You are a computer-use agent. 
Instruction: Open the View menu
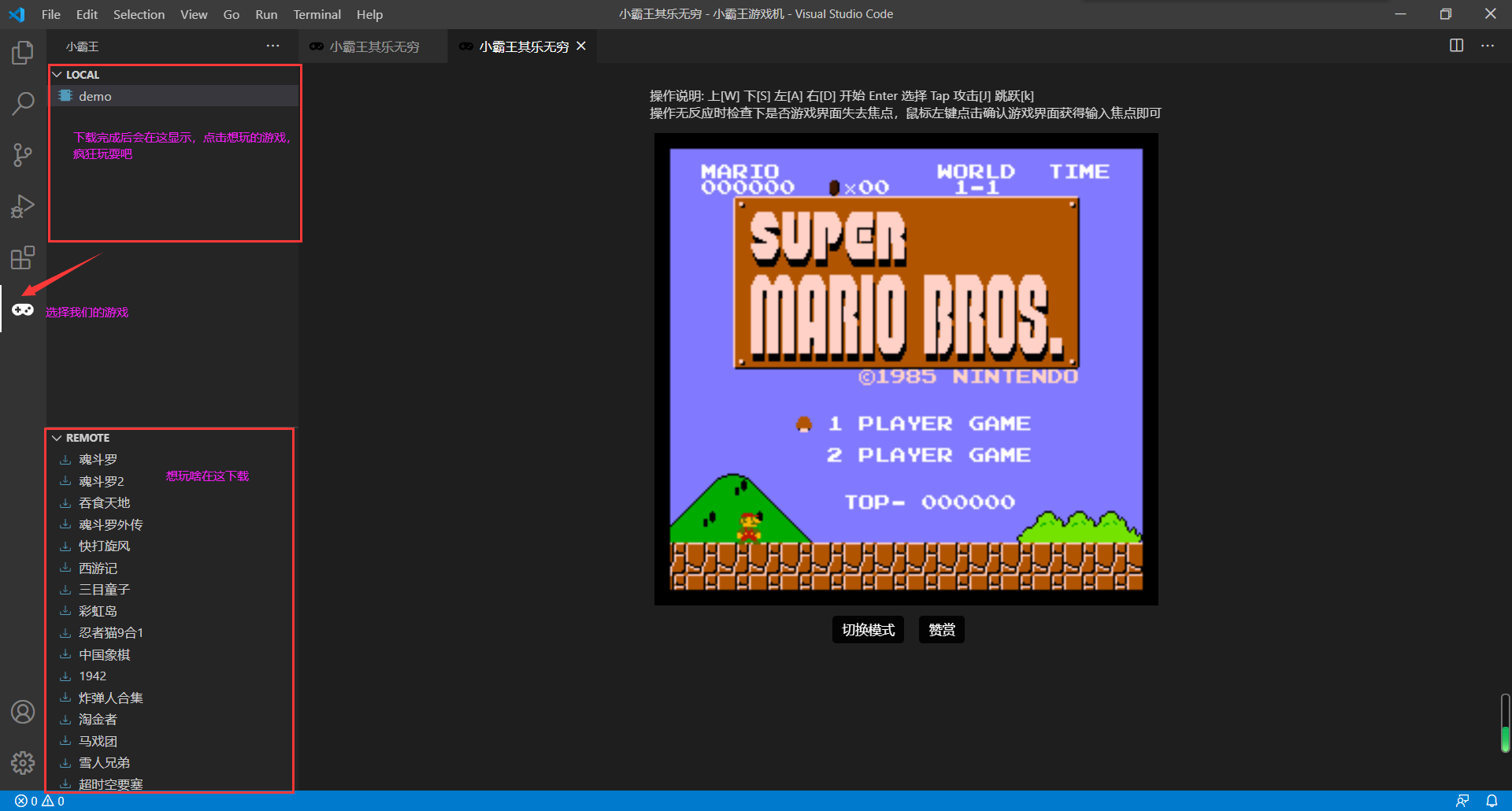pyautogui.click(x=194, y=14)
